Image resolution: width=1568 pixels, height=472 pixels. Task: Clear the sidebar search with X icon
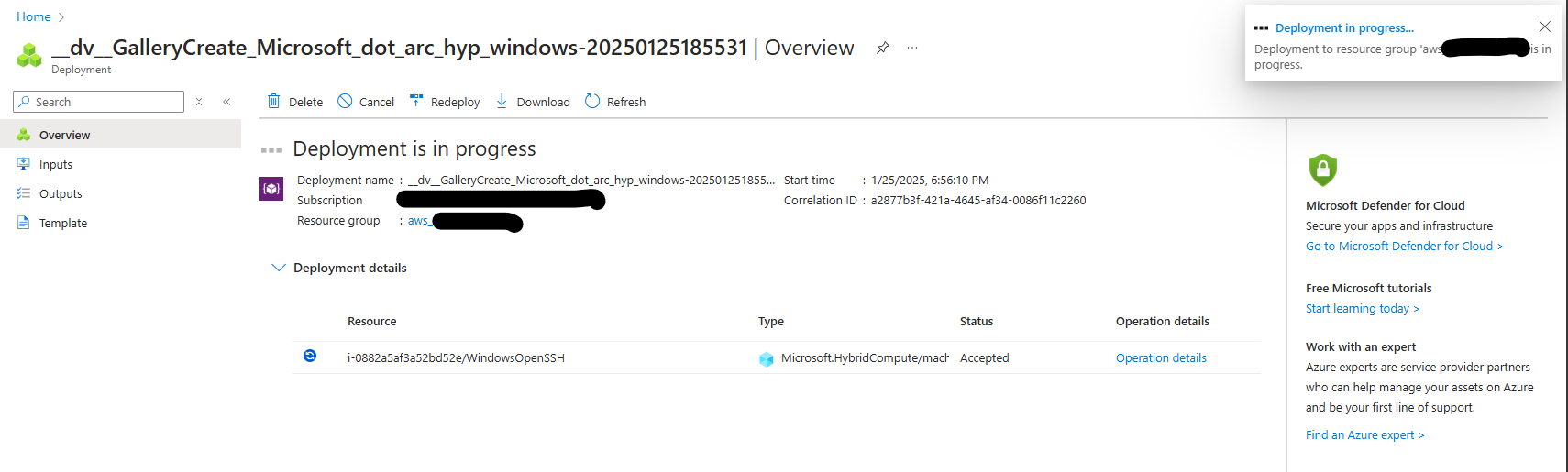[x=199, y=102]
